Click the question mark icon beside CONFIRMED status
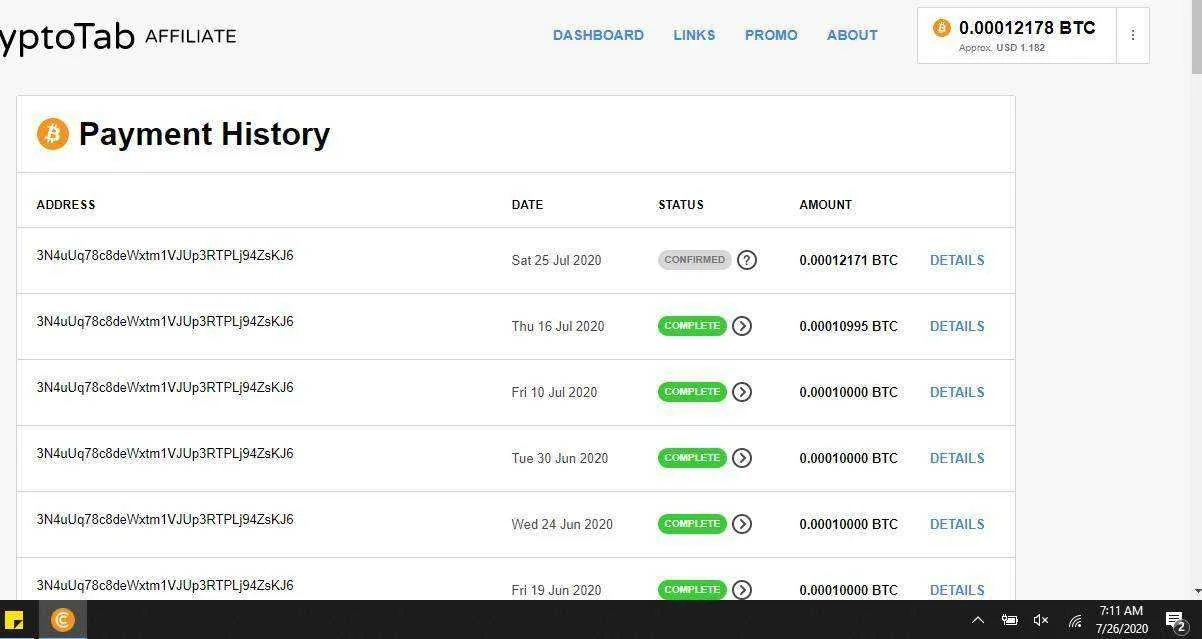The height and width of the screenshot is (639, 1202). [747, 260]
